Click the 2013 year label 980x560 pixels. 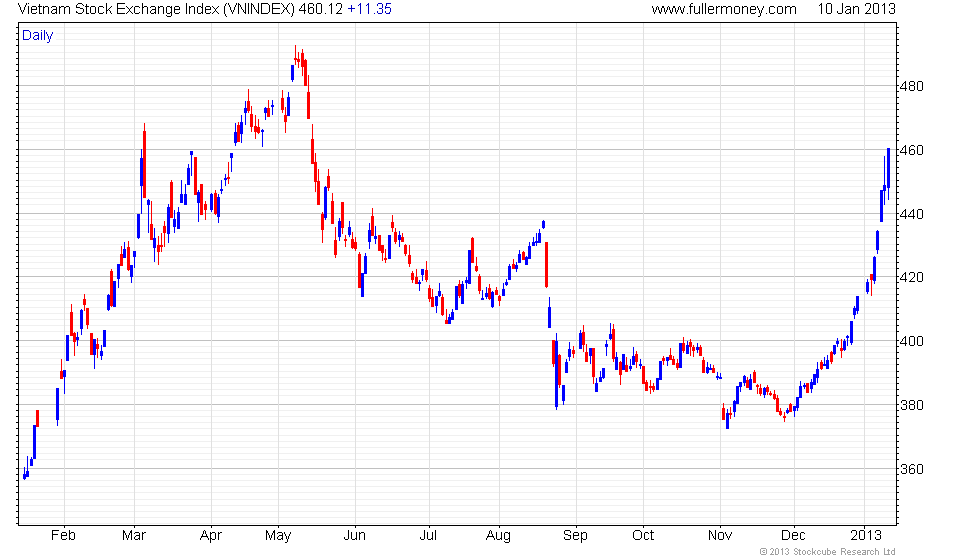coord(866,536)
